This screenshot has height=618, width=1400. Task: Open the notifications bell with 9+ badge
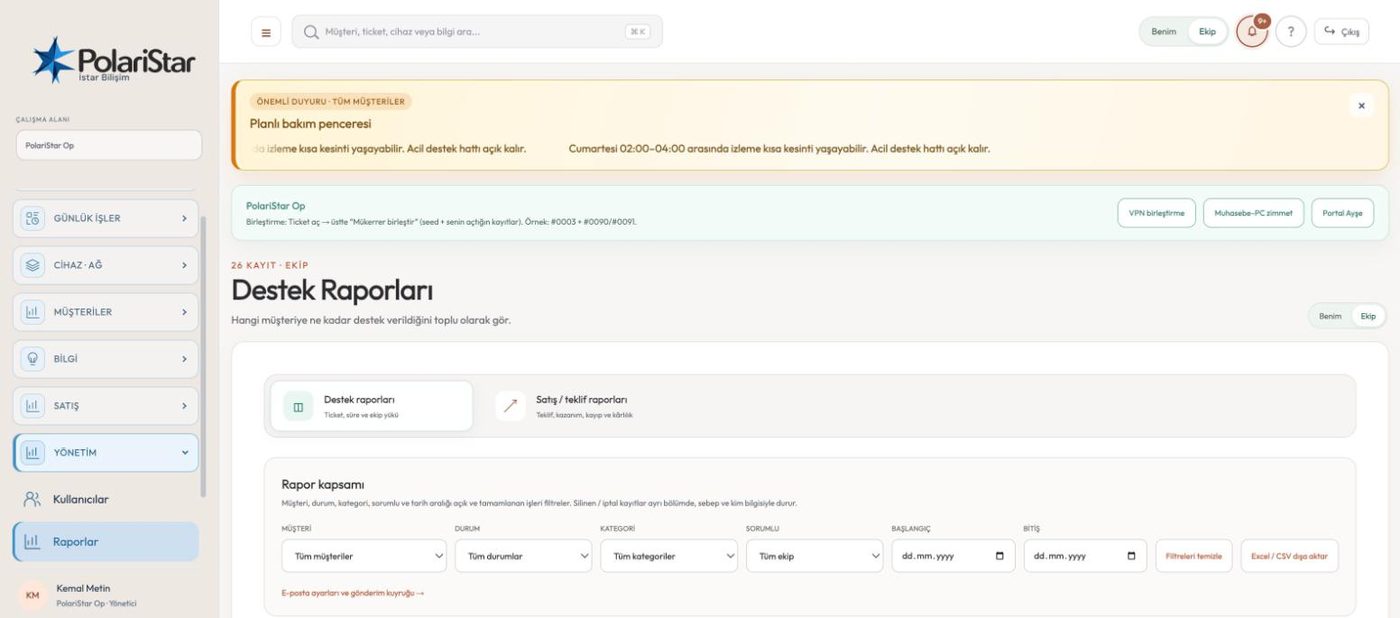pyautogui.click(x=1252, y=31)
